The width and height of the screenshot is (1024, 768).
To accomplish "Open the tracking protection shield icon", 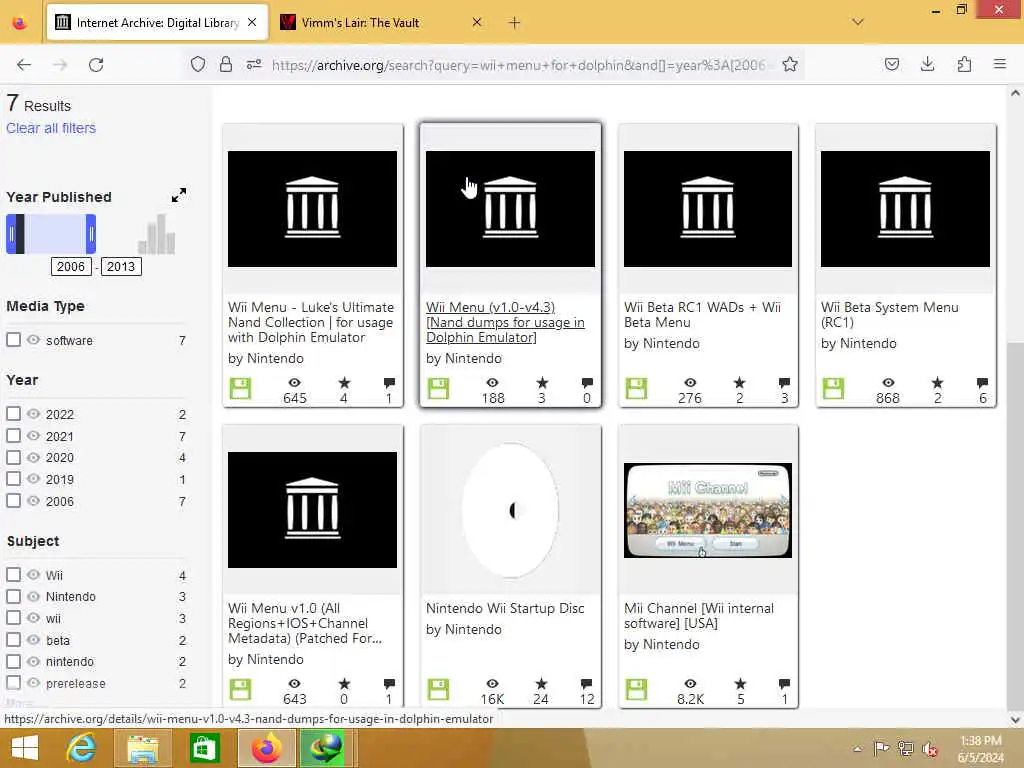I will [x=198, y=64].
